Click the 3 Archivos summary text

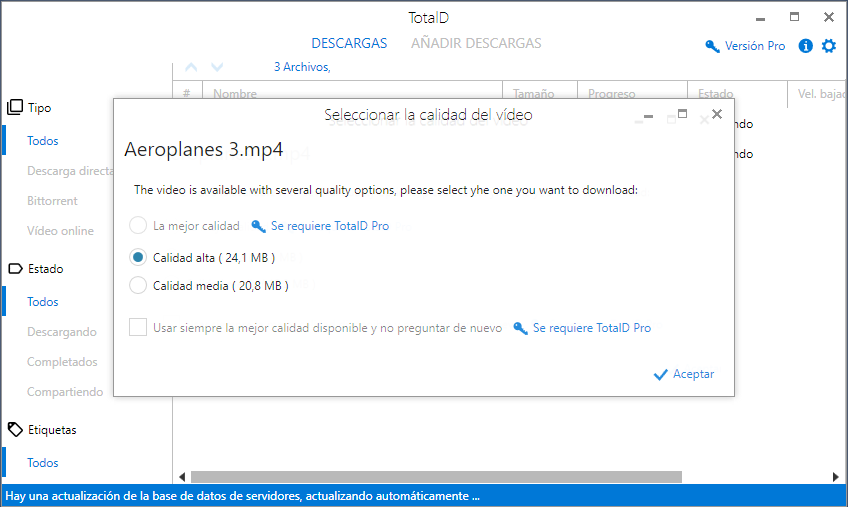(302, 67)
